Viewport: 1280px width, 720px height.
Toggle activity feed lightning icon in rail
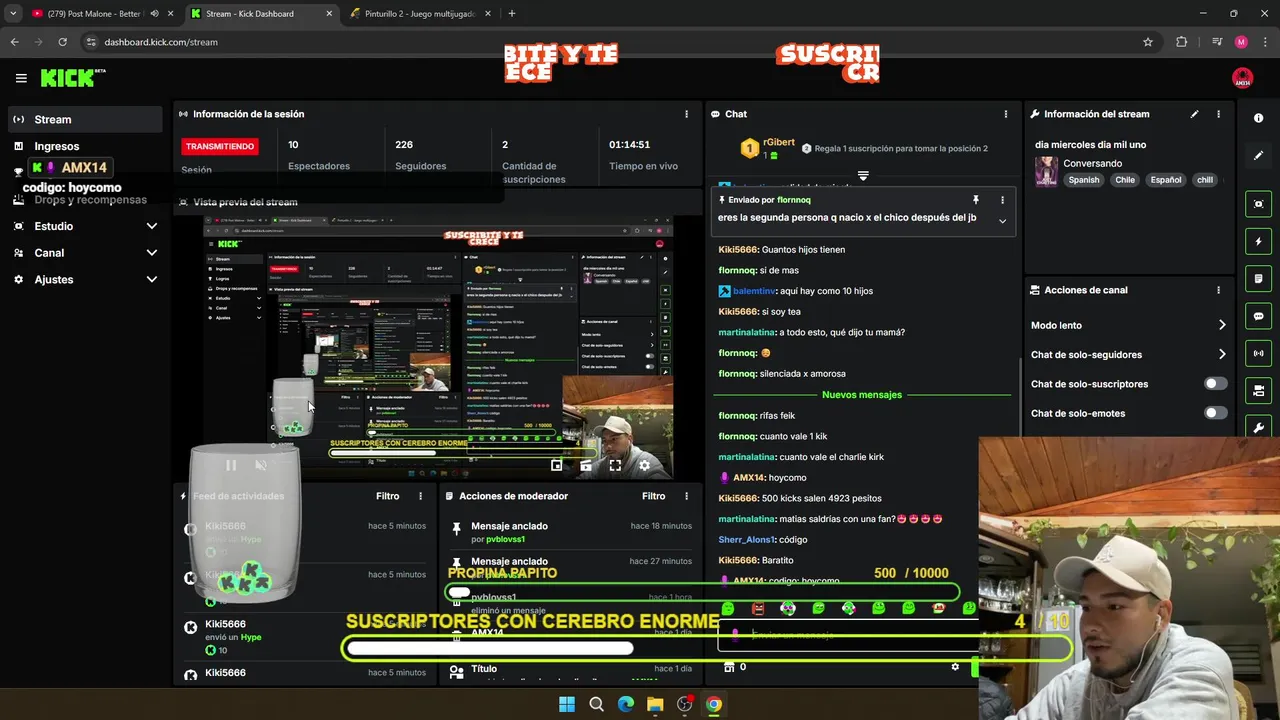[x=1258, y=241]
